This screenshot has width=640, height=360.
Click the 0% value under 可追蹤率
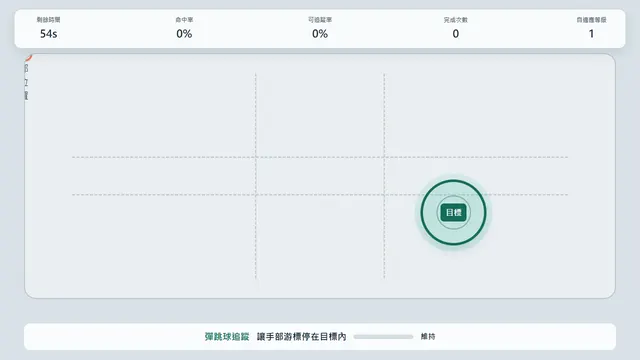coord(320,34)
